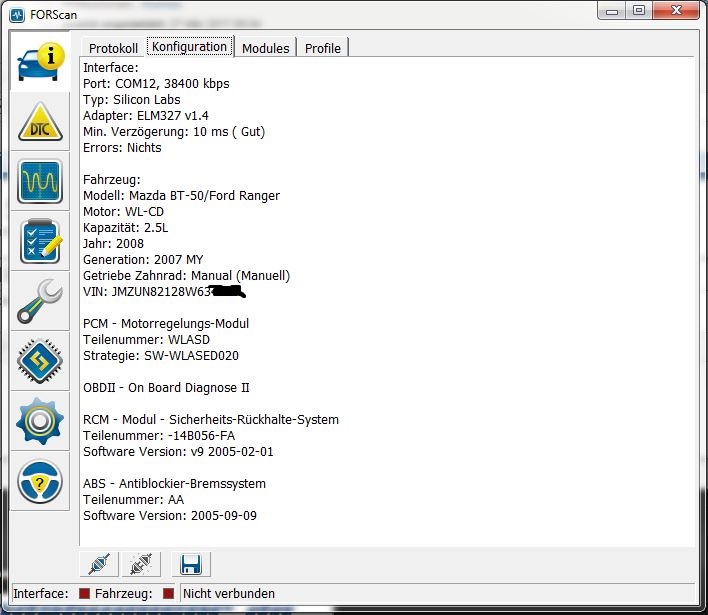Image resolution: width=708 pixels, height=615 pixels.
Task: Switch to the Konfiguration tab
Action: [x=190, y=47]
